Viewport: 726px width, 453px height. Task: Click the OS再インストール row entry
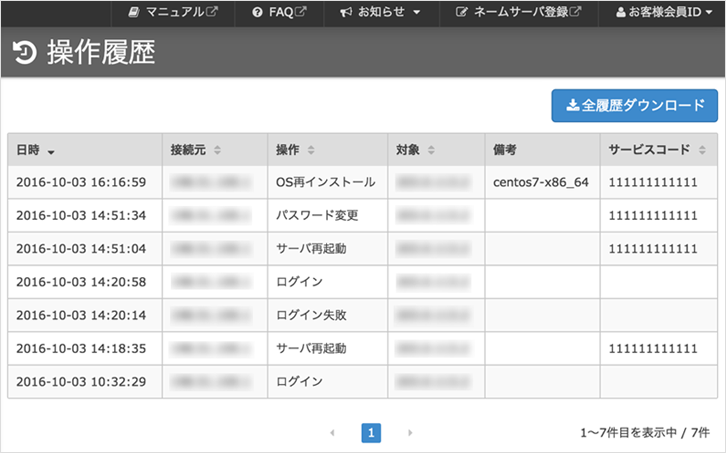pos(325,183)
